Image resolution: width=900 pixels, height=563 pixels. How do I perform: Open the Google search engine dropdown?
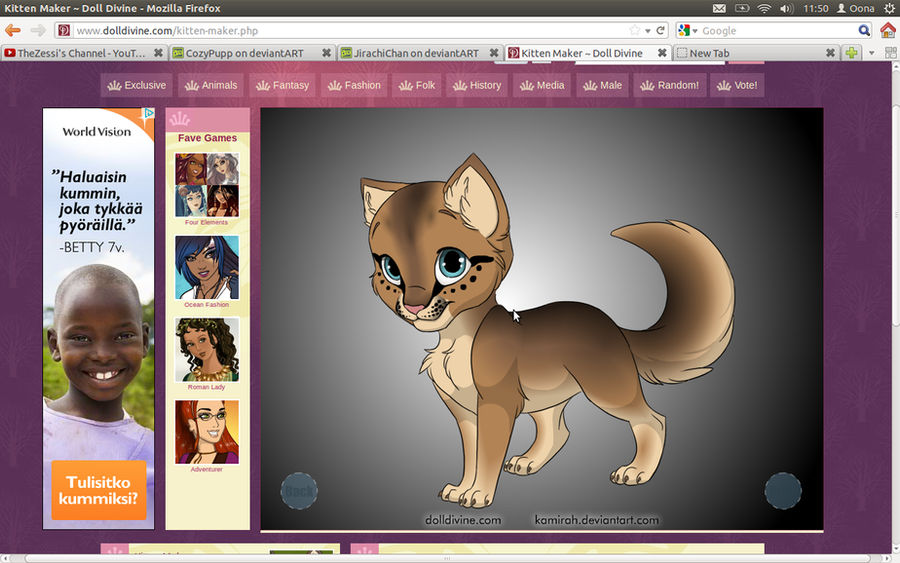(687, 30)
